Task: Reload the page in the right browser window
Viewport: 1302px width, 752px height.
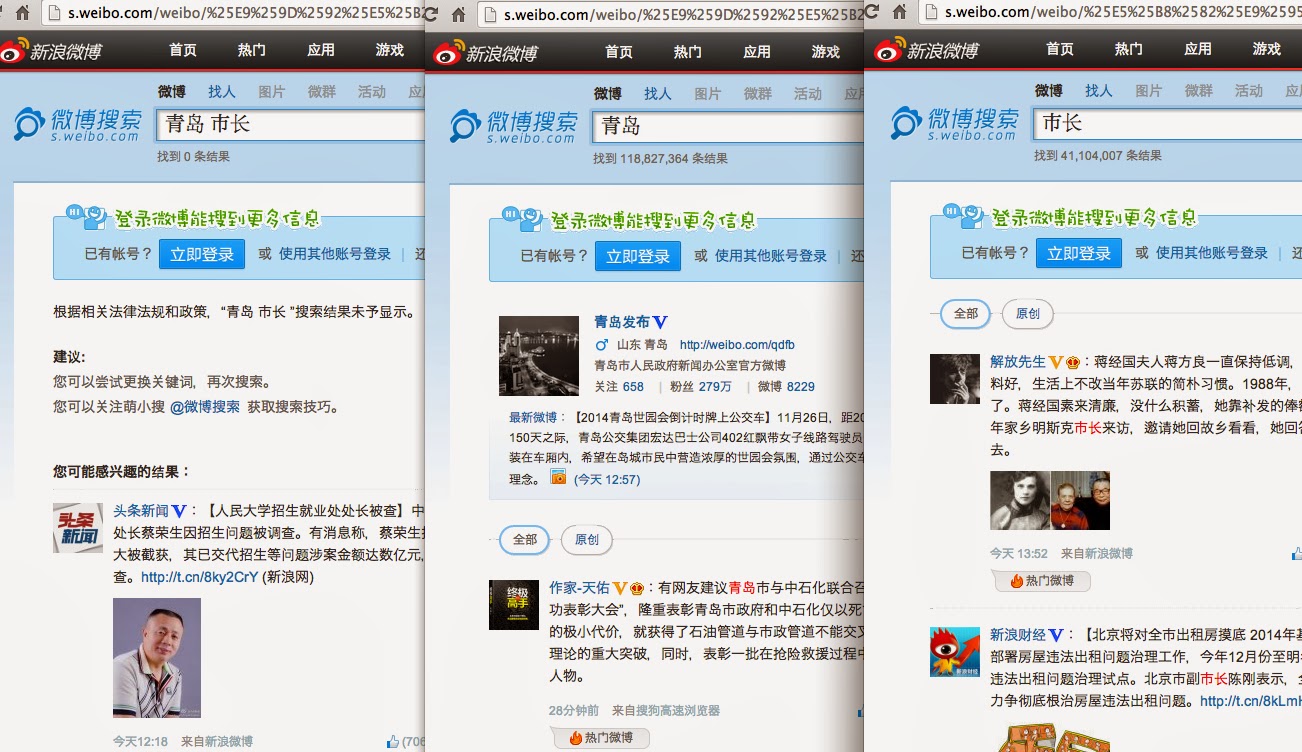Action: click(x=871, y=13)
